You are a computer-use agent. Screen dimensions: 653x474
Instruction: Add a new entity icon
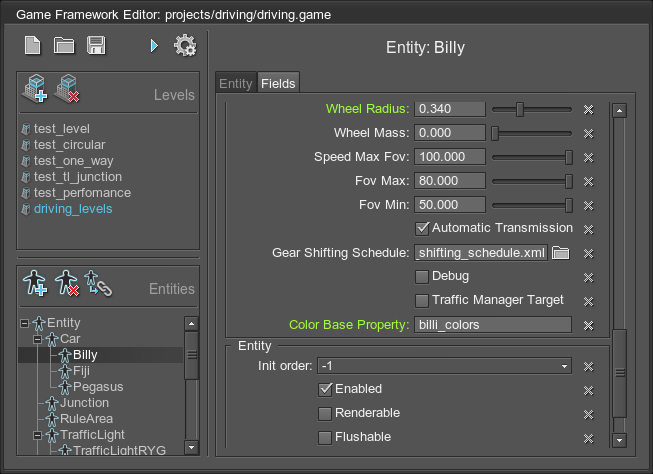(35, 283)
